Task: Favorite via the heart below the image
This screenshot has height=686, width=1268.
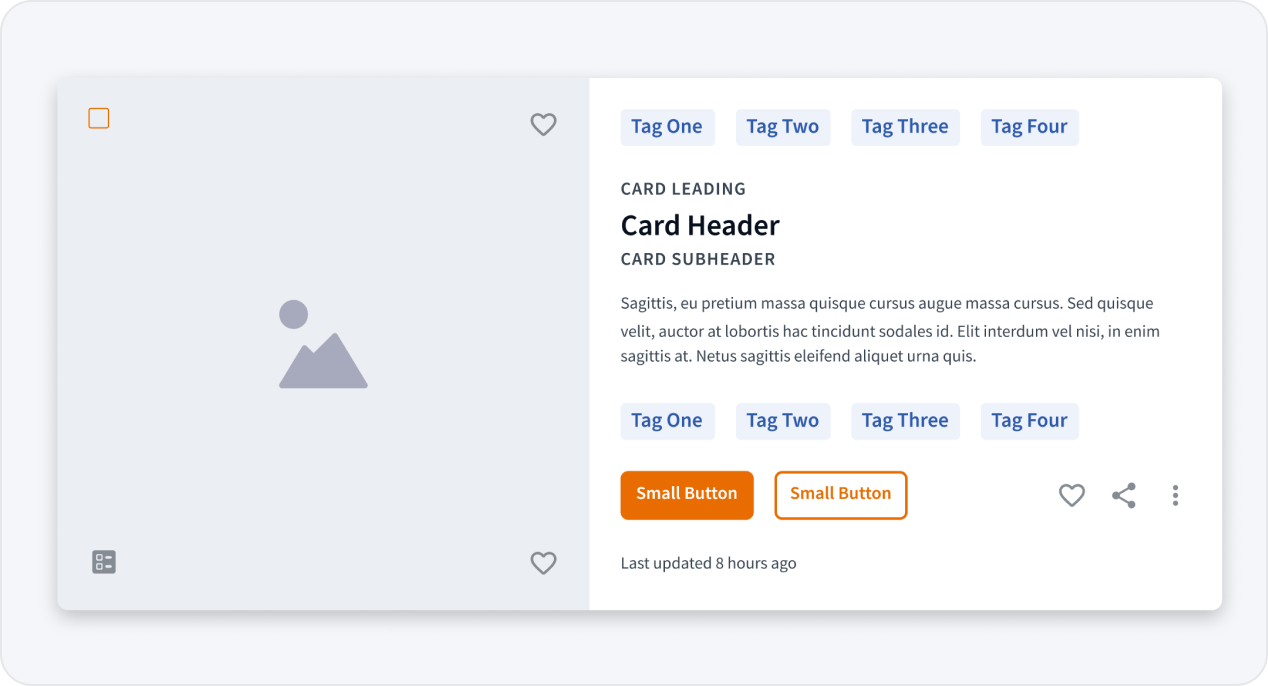Action: tap(543, 563)
